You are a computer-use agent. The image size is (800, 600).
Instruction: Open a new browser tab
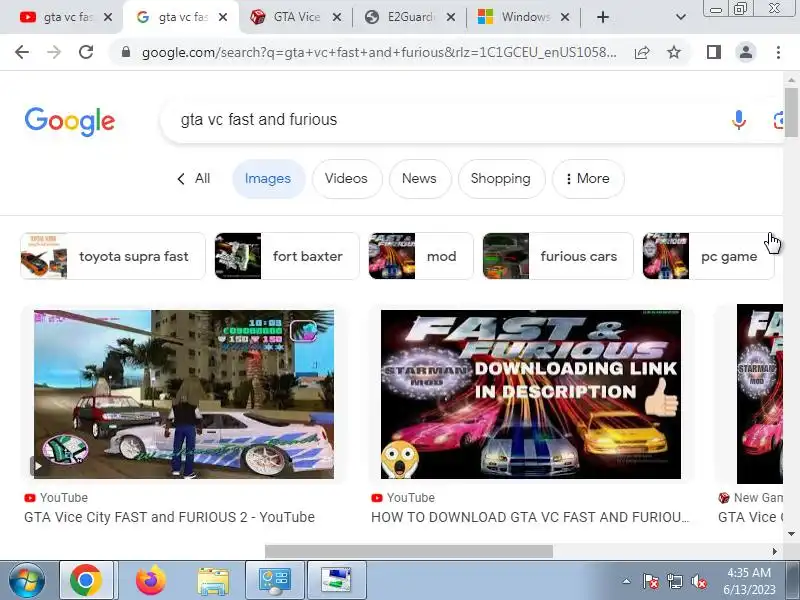603,17
